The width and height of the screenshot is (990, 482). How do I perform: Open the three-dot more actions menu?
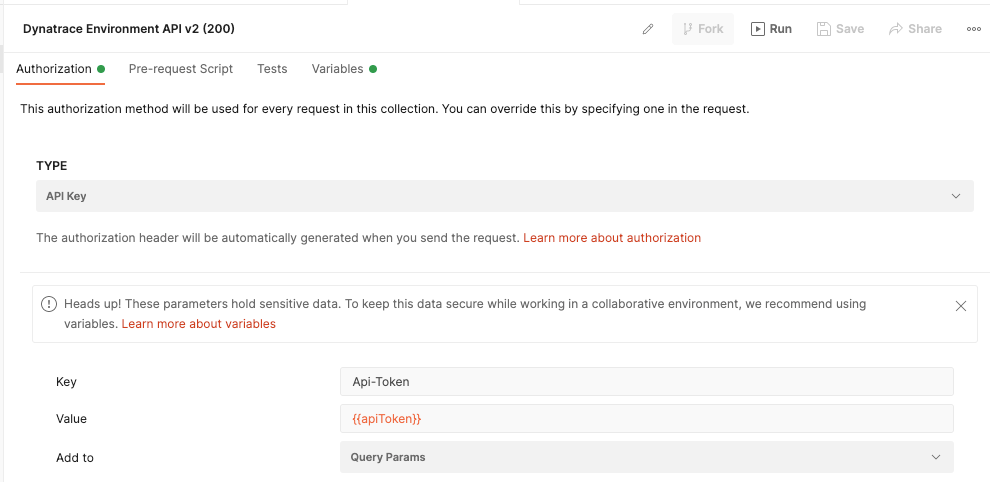(973, 29)
